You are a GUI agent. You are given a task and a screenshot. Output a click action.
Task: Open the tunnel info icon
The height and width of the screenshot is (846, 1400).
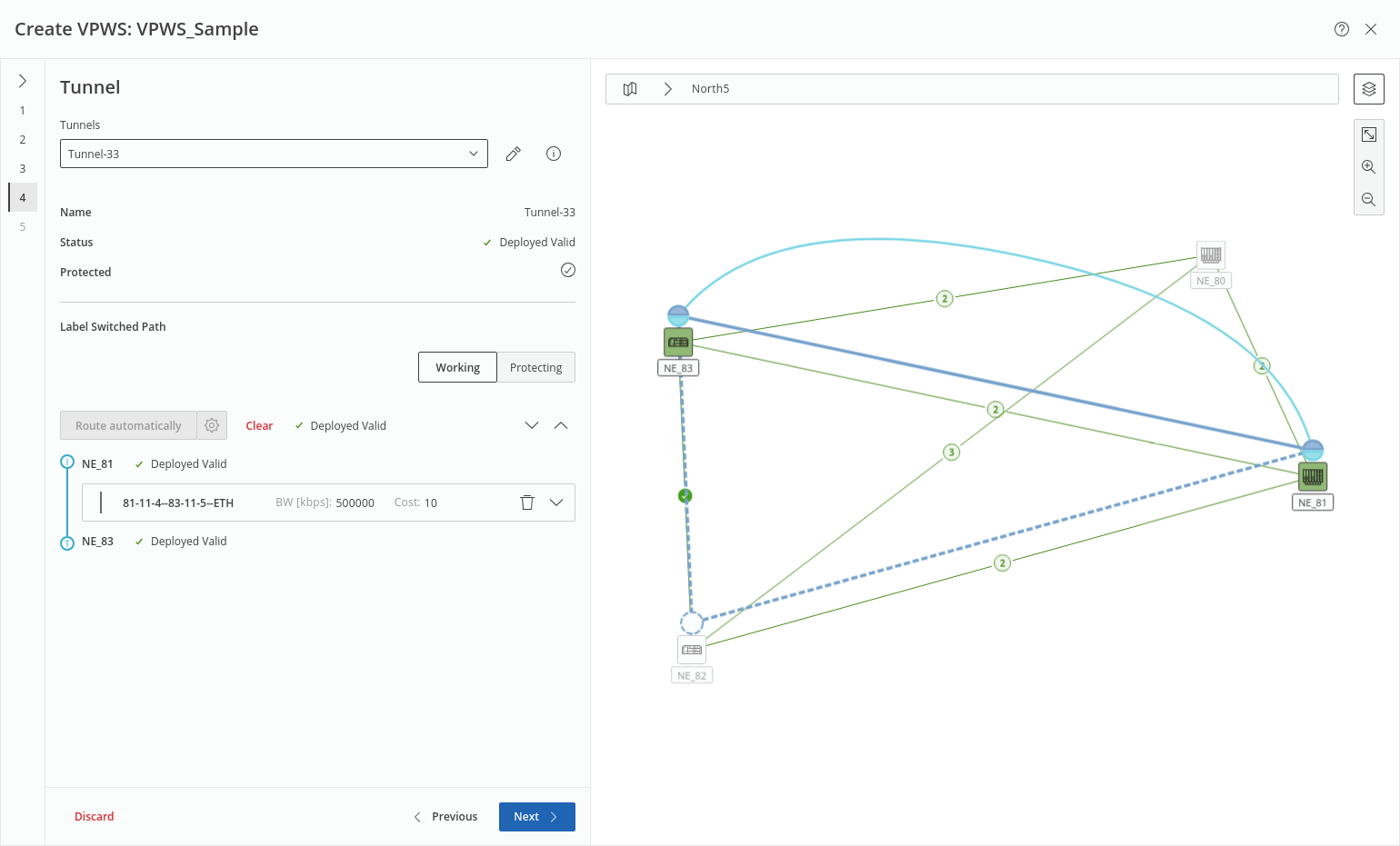pyautogui.click(x=553, y=154)
